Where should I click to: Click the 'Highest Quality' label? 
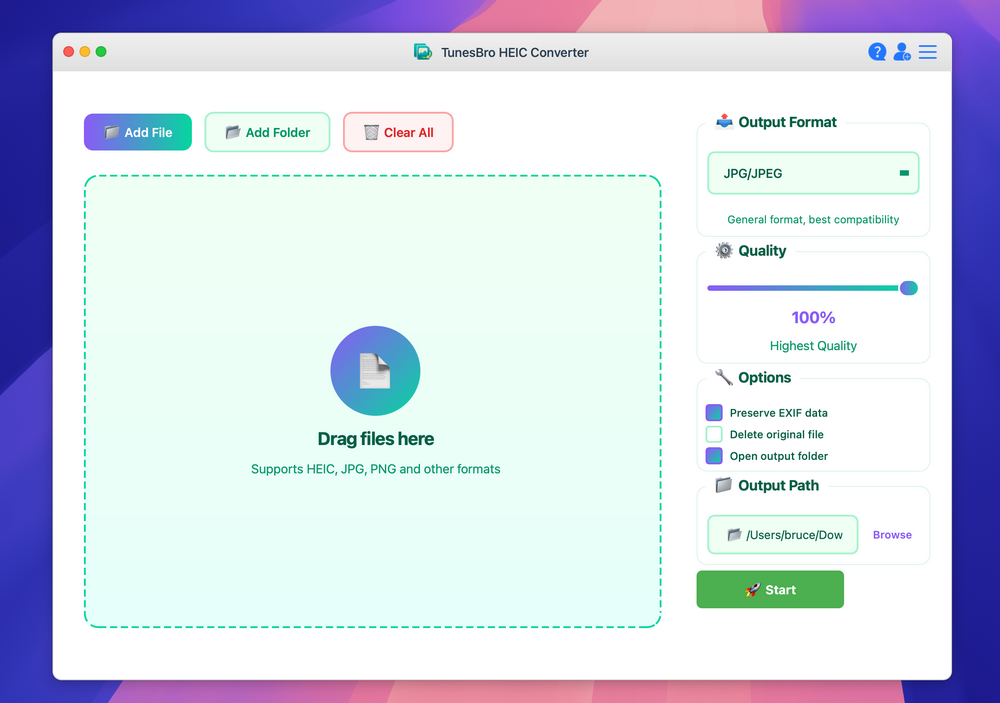tap(813, 346)
